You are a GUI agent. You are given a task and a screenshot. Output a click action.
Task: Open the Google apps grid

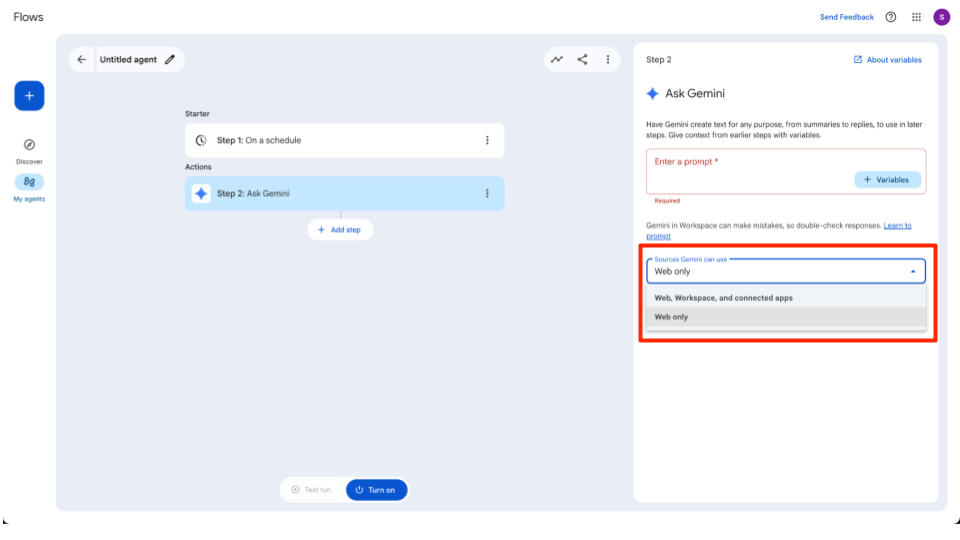(916, 17)
